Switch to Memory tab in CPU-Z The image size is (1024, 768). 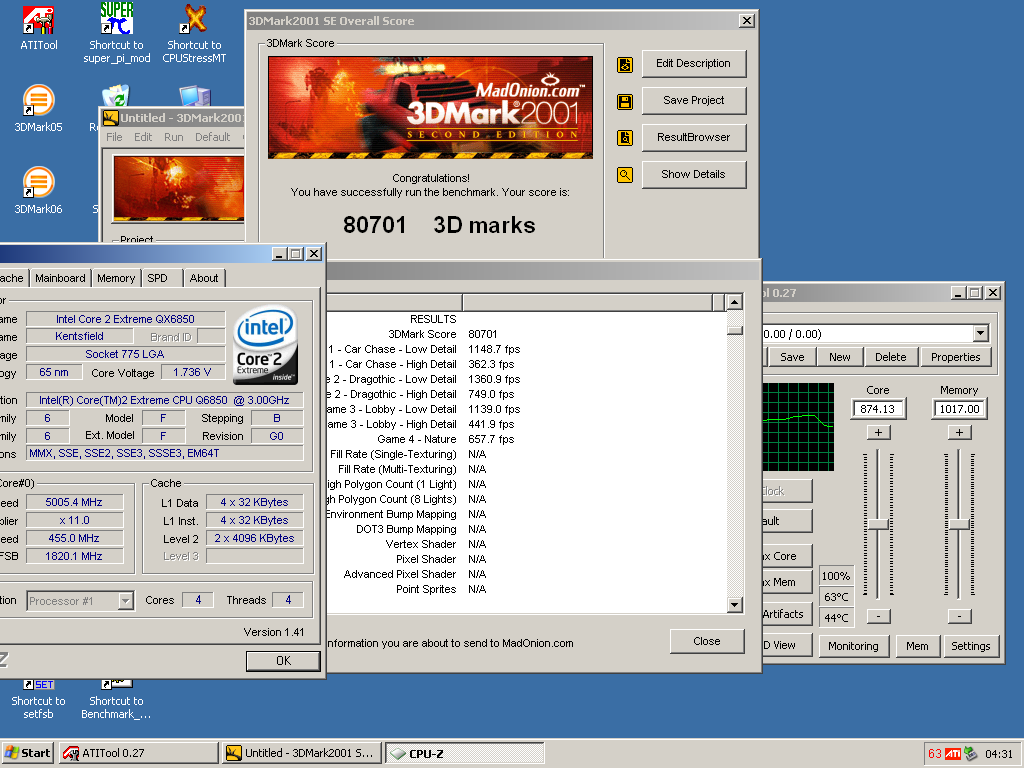[116, 278]
